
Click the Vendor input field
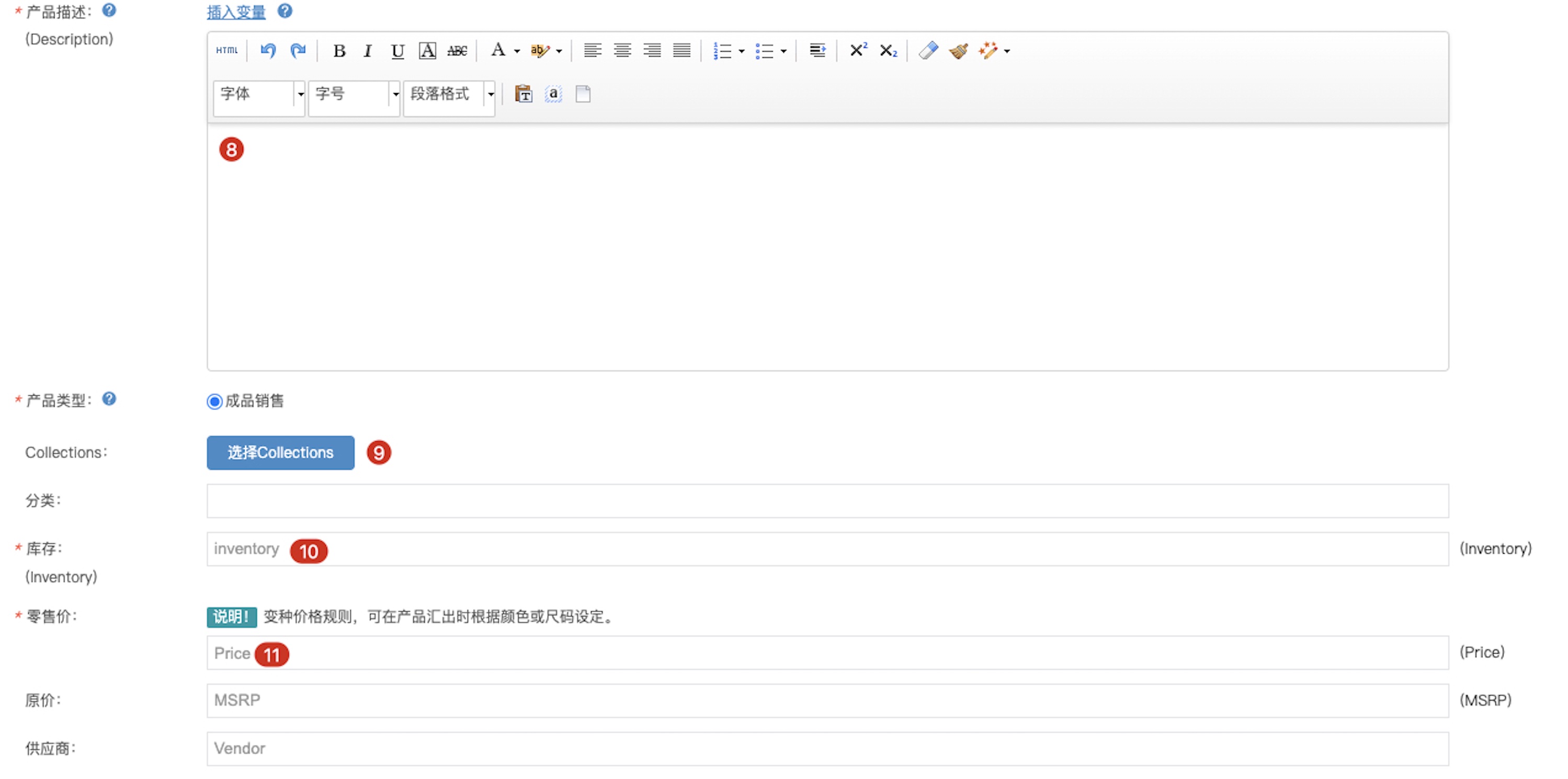click(x=828, y=749)
